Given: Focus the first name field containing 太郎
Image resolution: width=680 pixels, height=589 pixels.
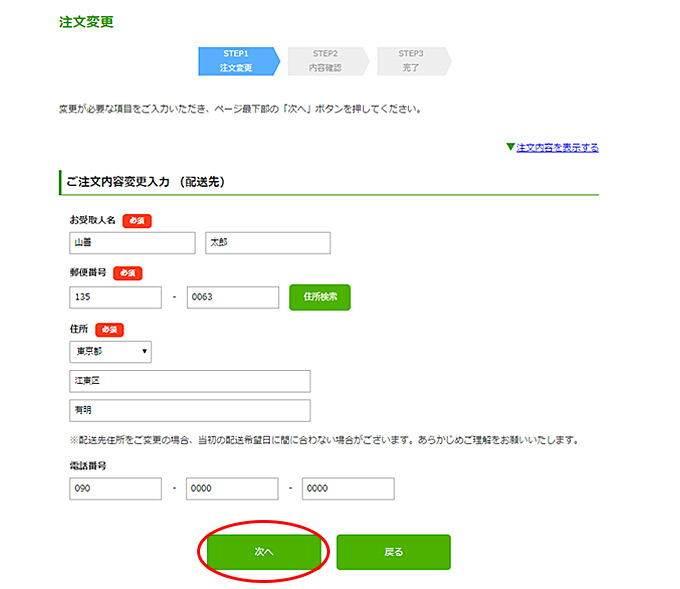Looking at the screenshot, I should tap(267, 243).
